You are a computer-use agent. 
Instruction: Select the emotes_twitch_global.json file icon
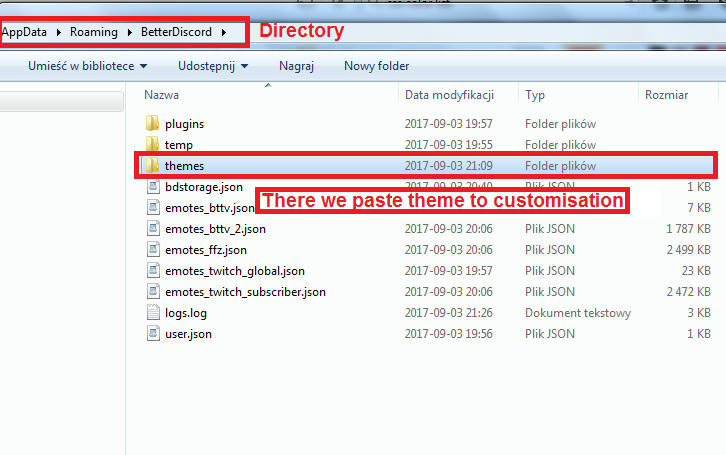(x=153, y=270)
